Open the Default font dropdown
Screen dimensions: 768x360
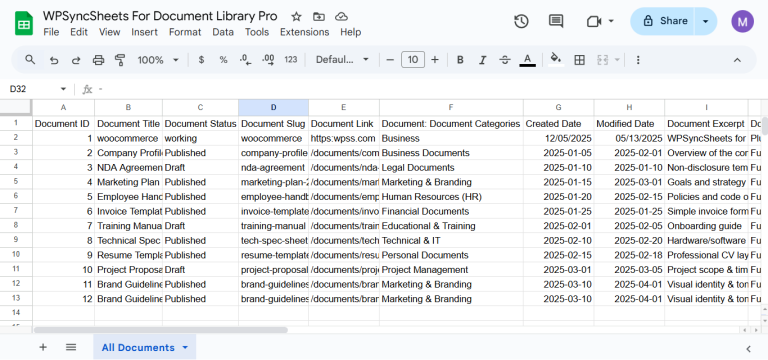(x=342, y=60)
